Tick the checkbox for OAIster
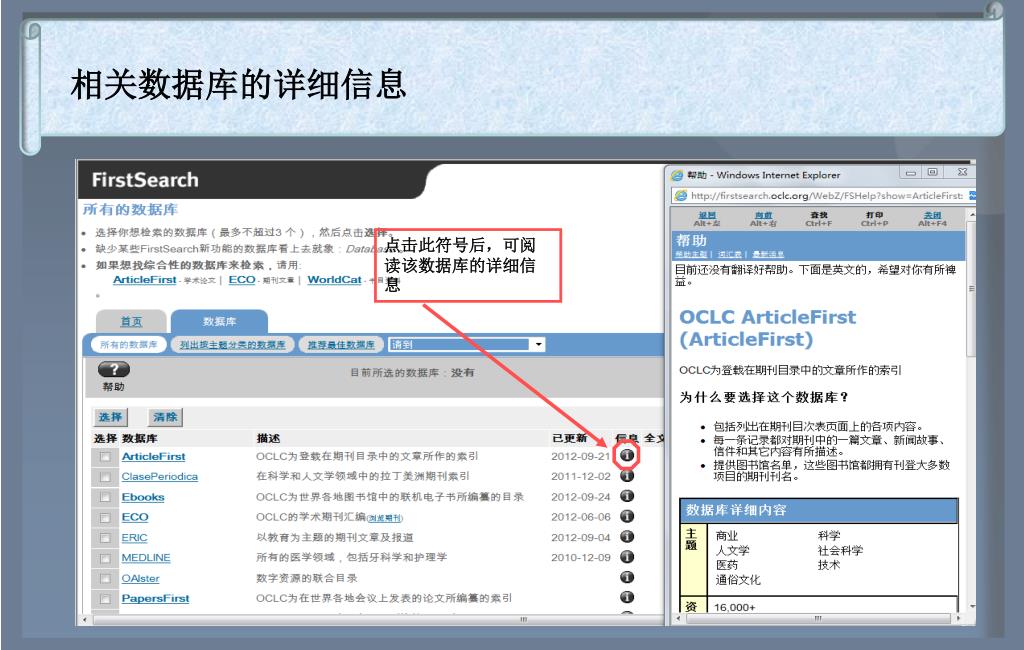This screenshot has width=1024, height=650. [104, 579]
